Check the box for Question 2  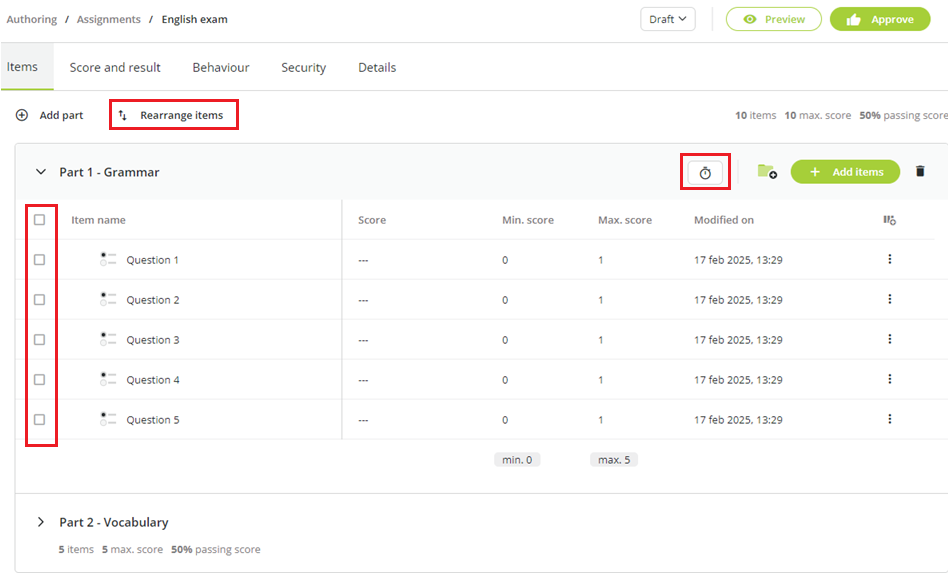[x=39, y=300]
